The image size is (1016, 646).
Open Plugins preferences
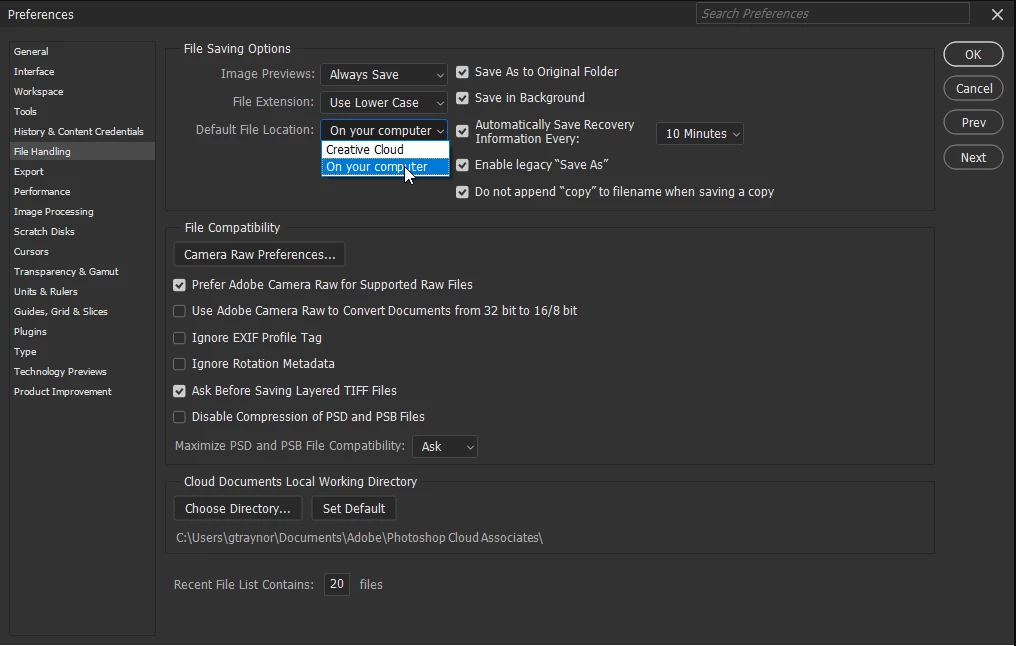[x=30, y=332]
